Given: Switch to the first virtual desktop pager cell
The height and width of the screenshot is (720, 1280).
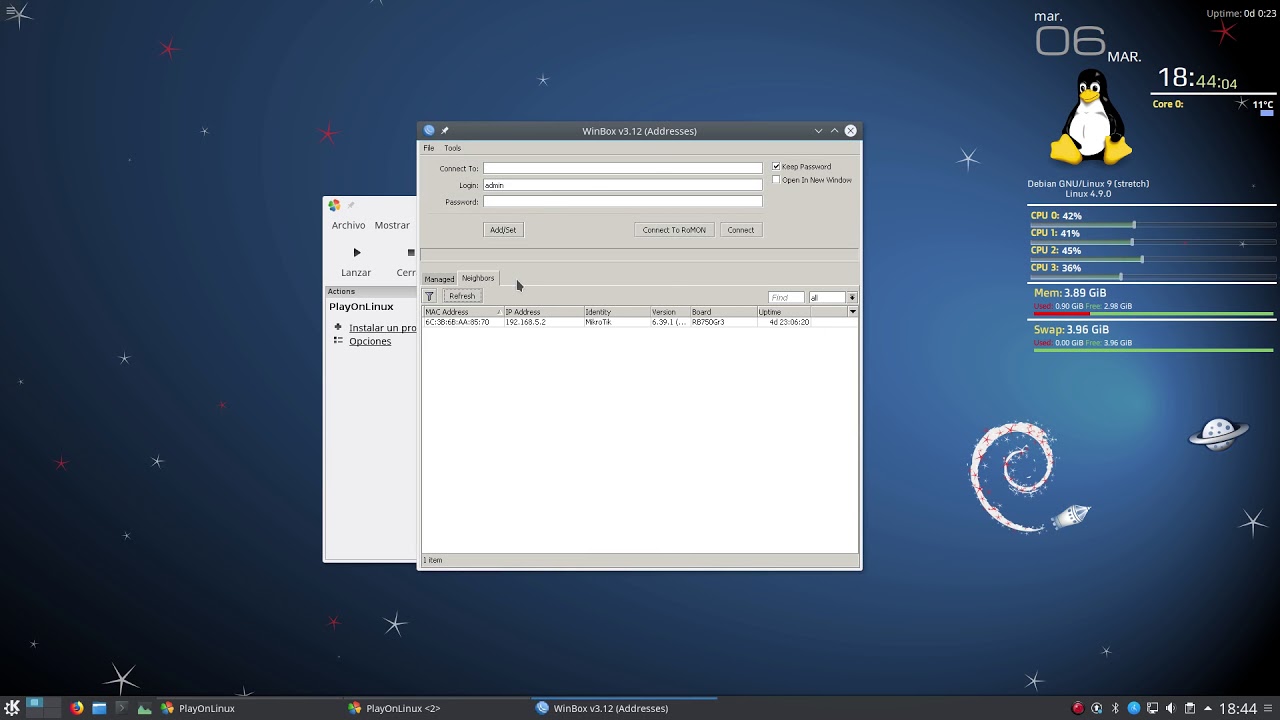Looking at the screenshot, I should click(34, 704).
